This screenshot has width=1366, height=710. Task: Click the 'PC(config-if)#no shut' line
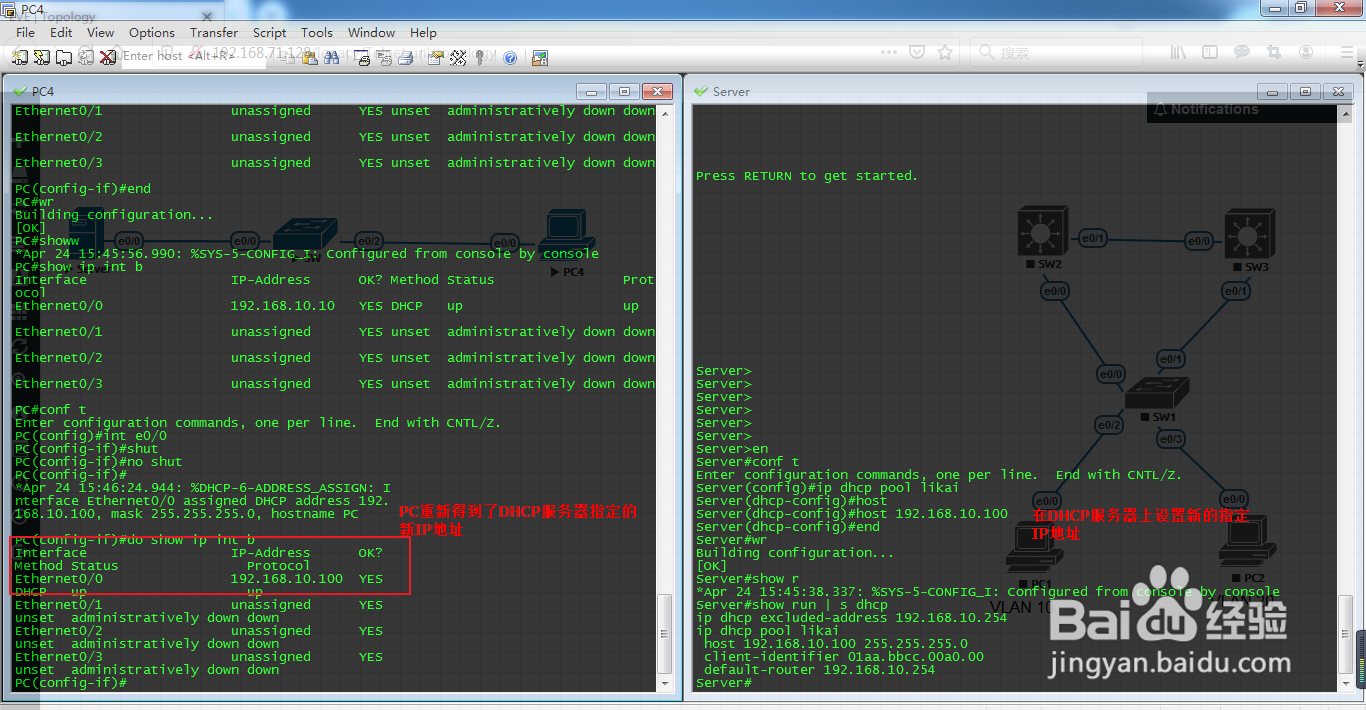point(98,462)
